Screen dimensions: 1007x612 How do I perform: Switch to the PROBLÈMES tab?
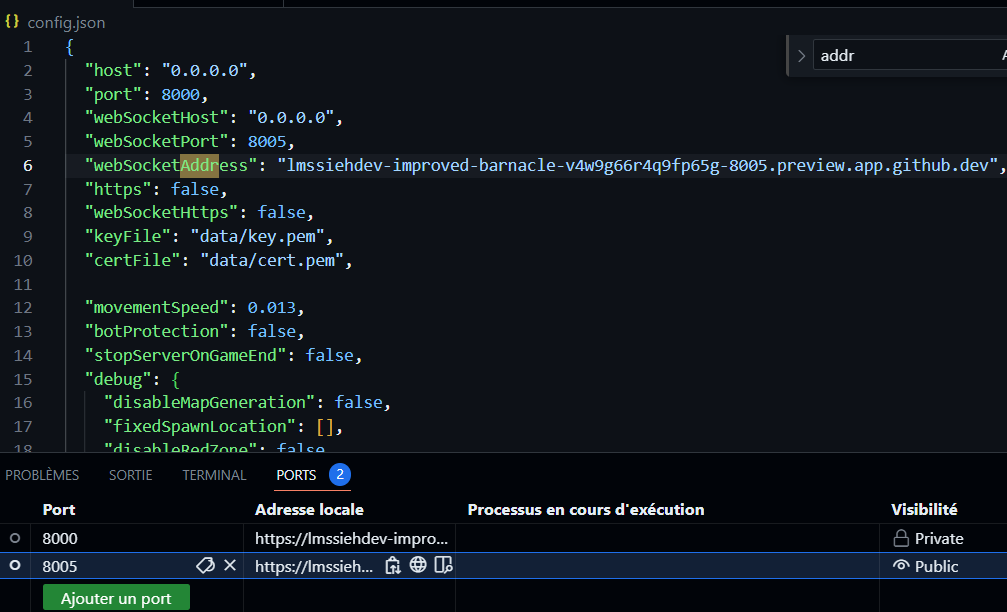42,475
